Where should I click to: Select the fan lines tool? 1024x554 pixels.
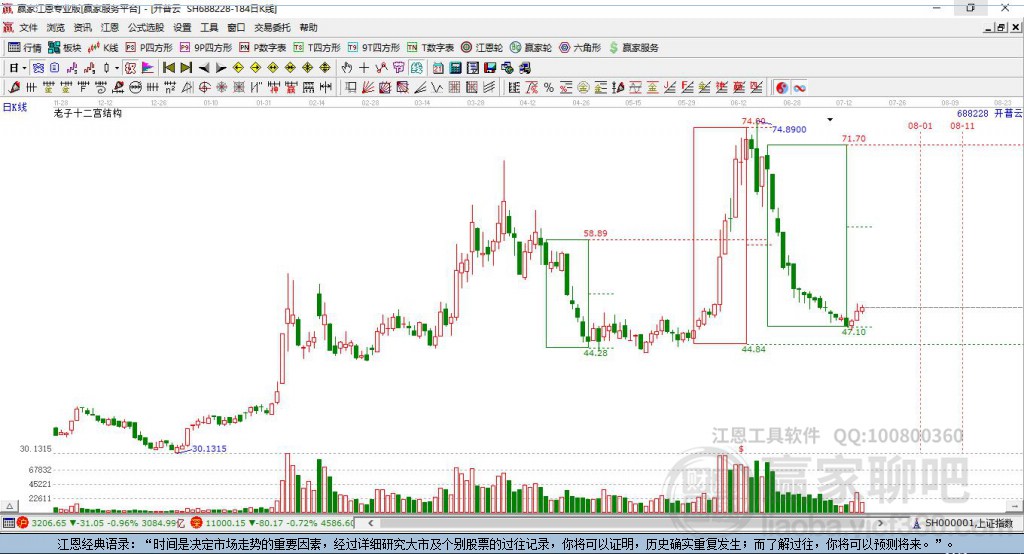pos(368,88)
